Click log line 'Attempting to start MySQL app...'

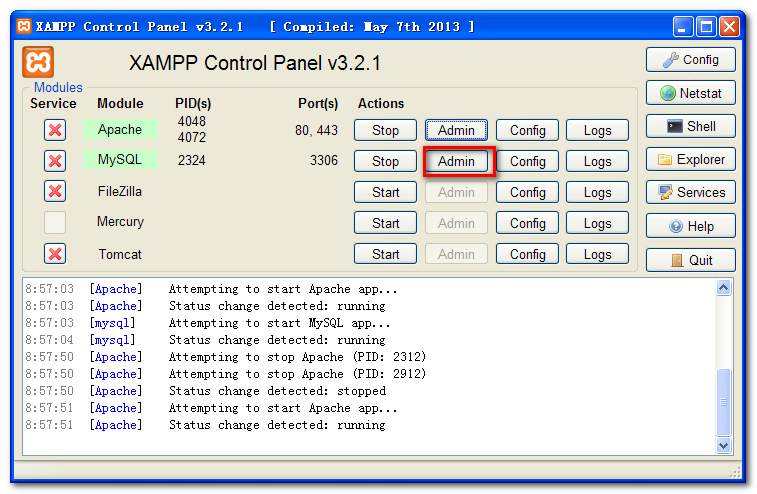click(280, 323)
